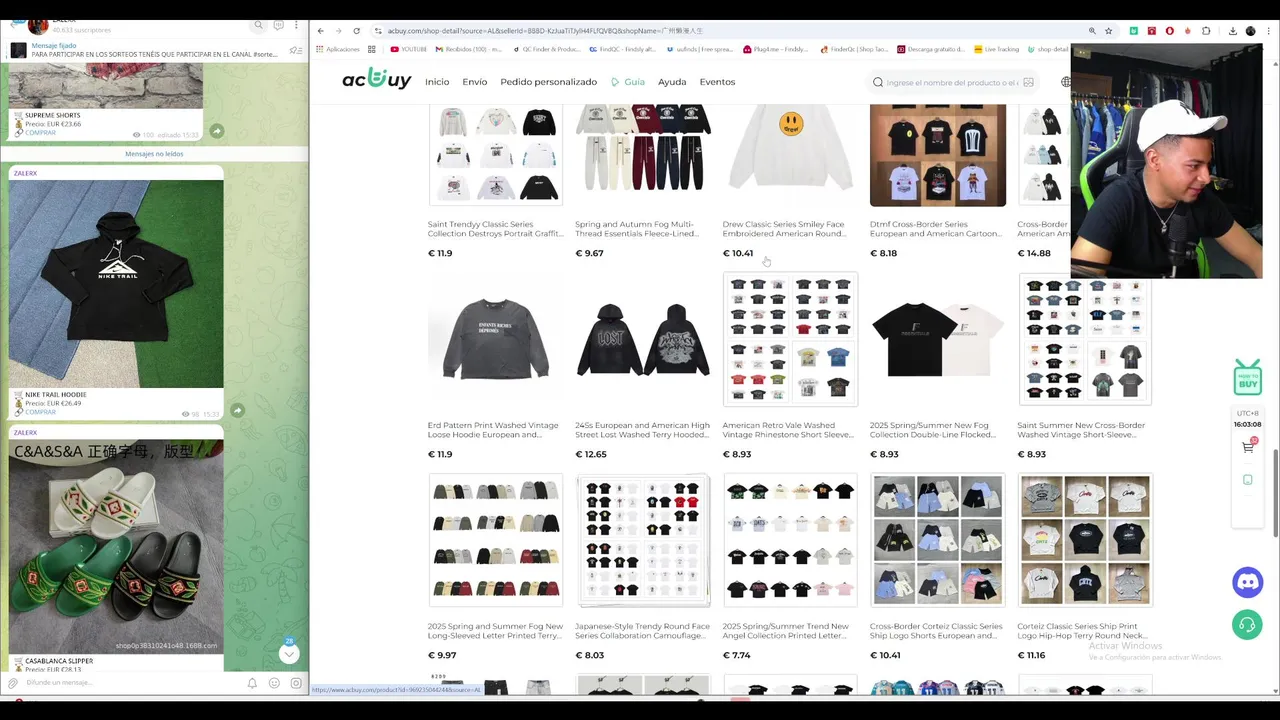Bookmark this page with the star
The height and width of the screenshot is (720, 1280).
(1108, 31)
